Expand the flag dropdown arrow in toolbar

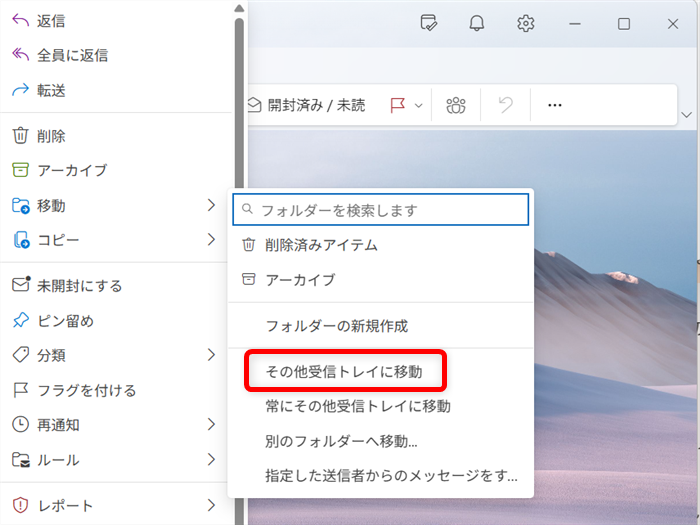[419, 105]
